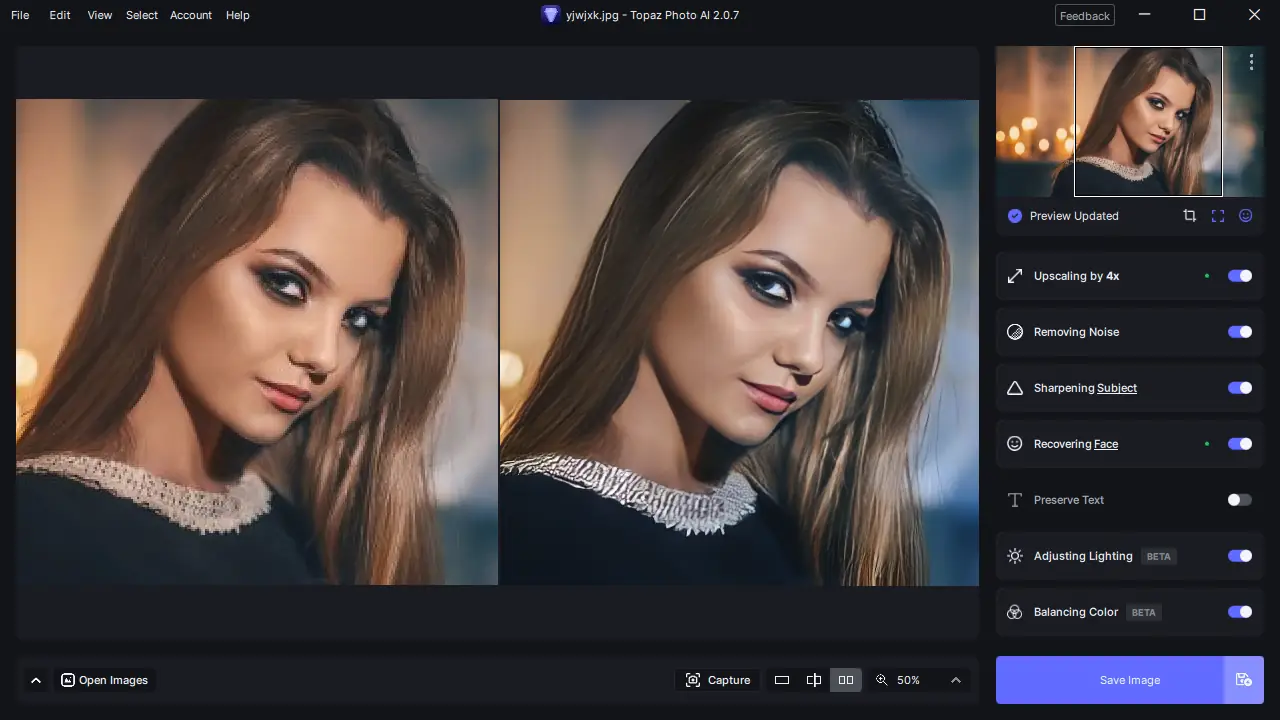Disable Recovering Face switch
The width and height of the screenshot is (1280, 720).
(x=1240, y=444)
